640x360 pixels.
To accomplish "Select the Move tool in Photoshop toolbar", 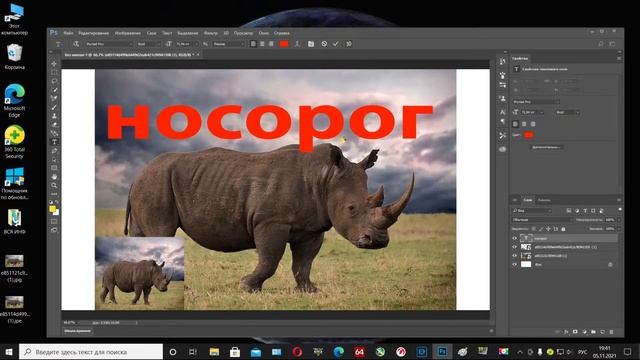I will click(x=54, y=64).
